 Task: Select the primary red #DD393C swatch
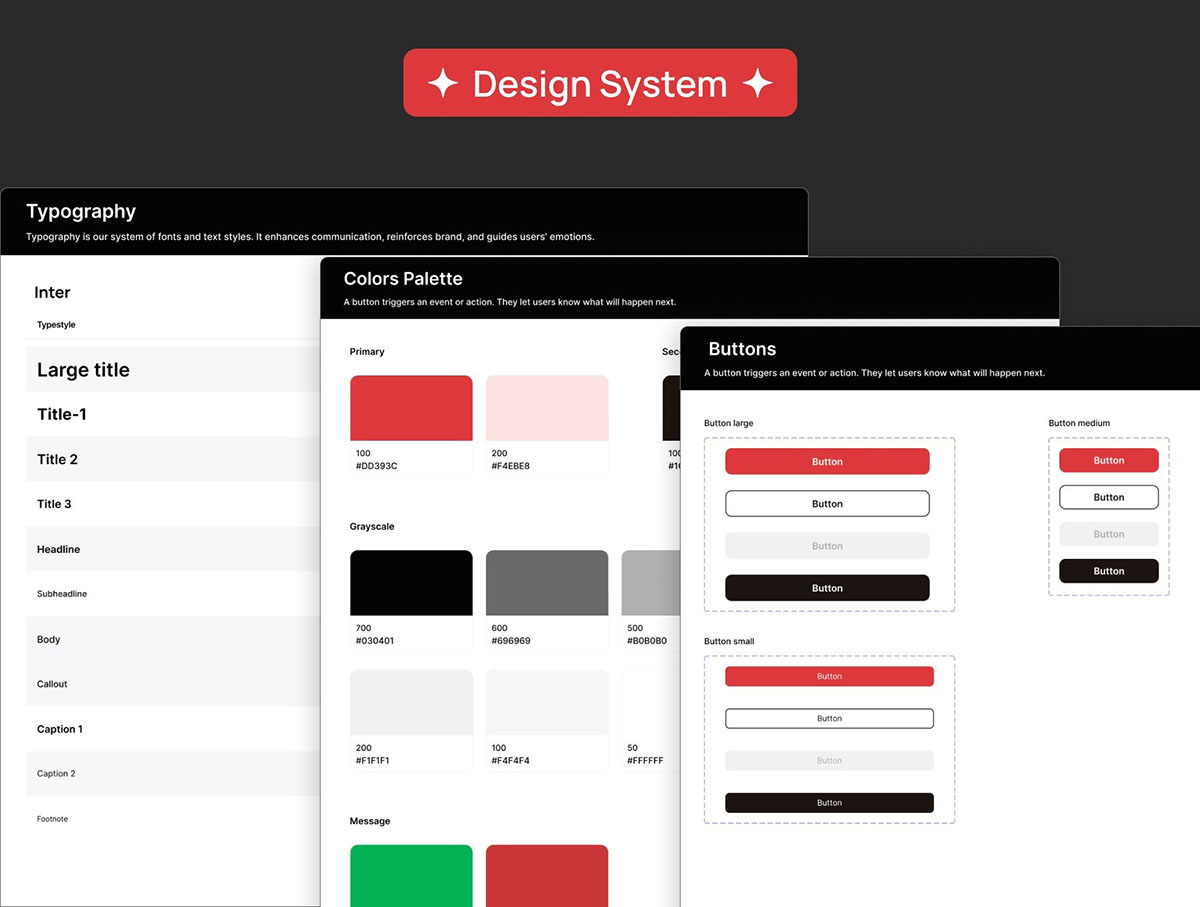coord(411,408)
